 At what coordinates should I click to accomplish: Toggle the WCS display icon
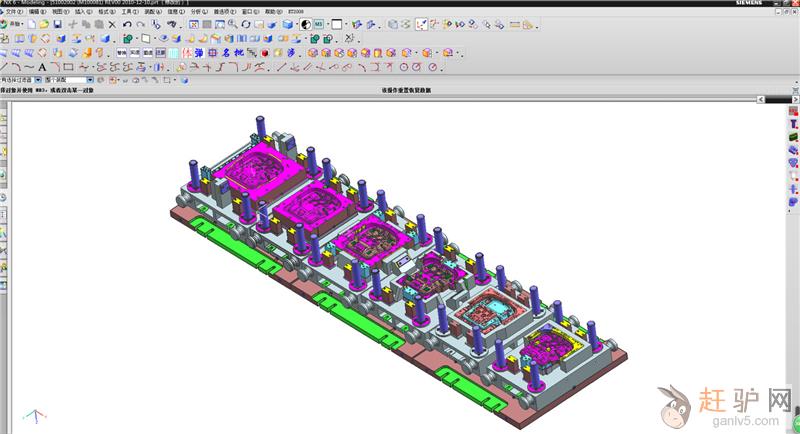click(x=420, y=23)
